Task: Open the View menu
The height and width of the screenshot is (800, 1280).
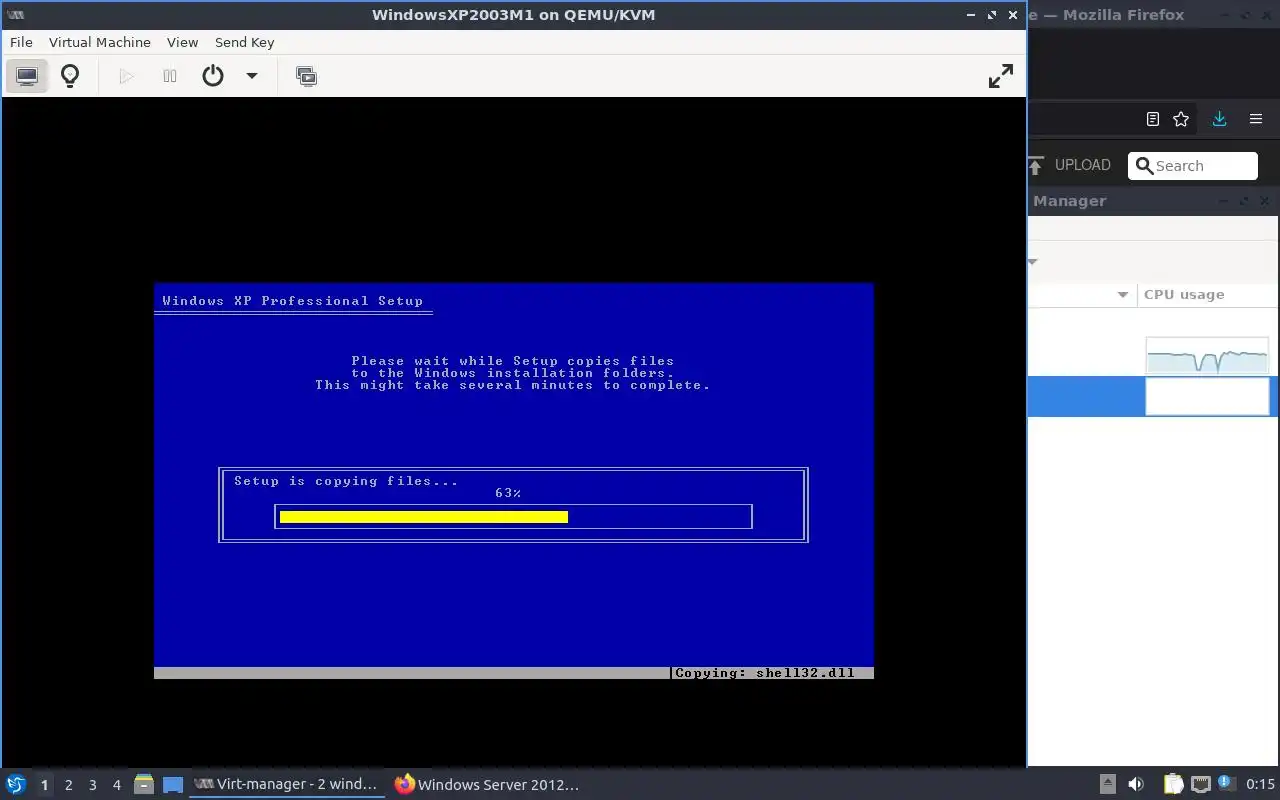Action: 182,42
